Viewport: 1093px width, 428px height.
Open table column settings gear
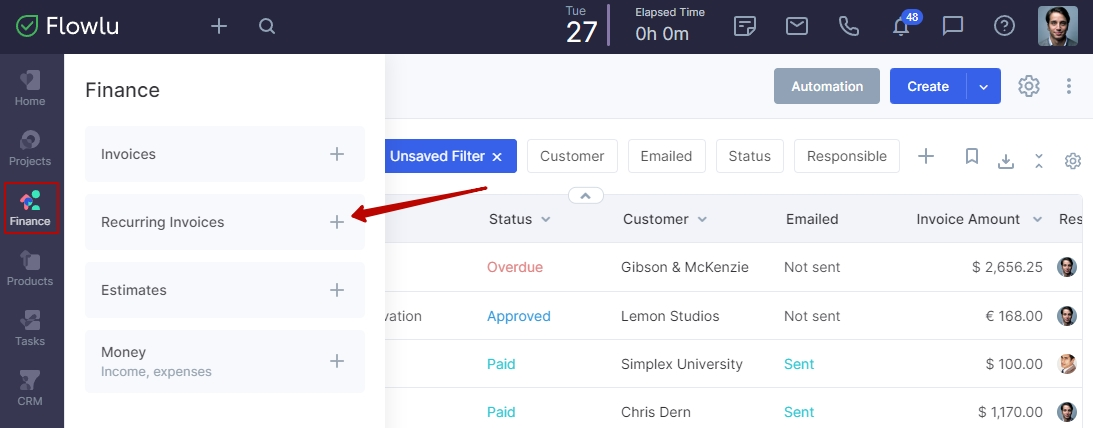1073,161
